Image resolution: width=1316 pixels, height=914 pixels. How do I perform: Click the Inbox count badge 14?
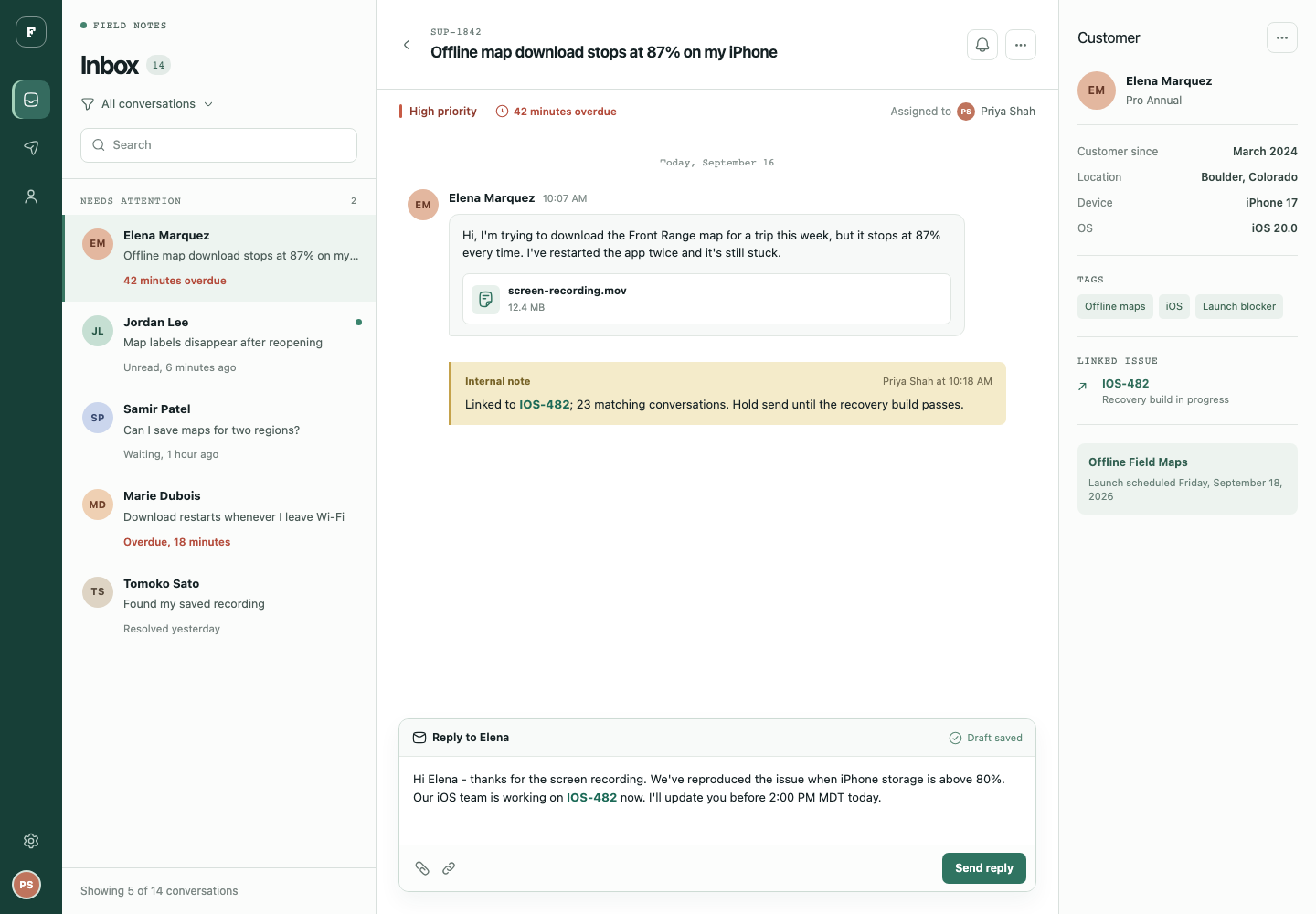159,65
